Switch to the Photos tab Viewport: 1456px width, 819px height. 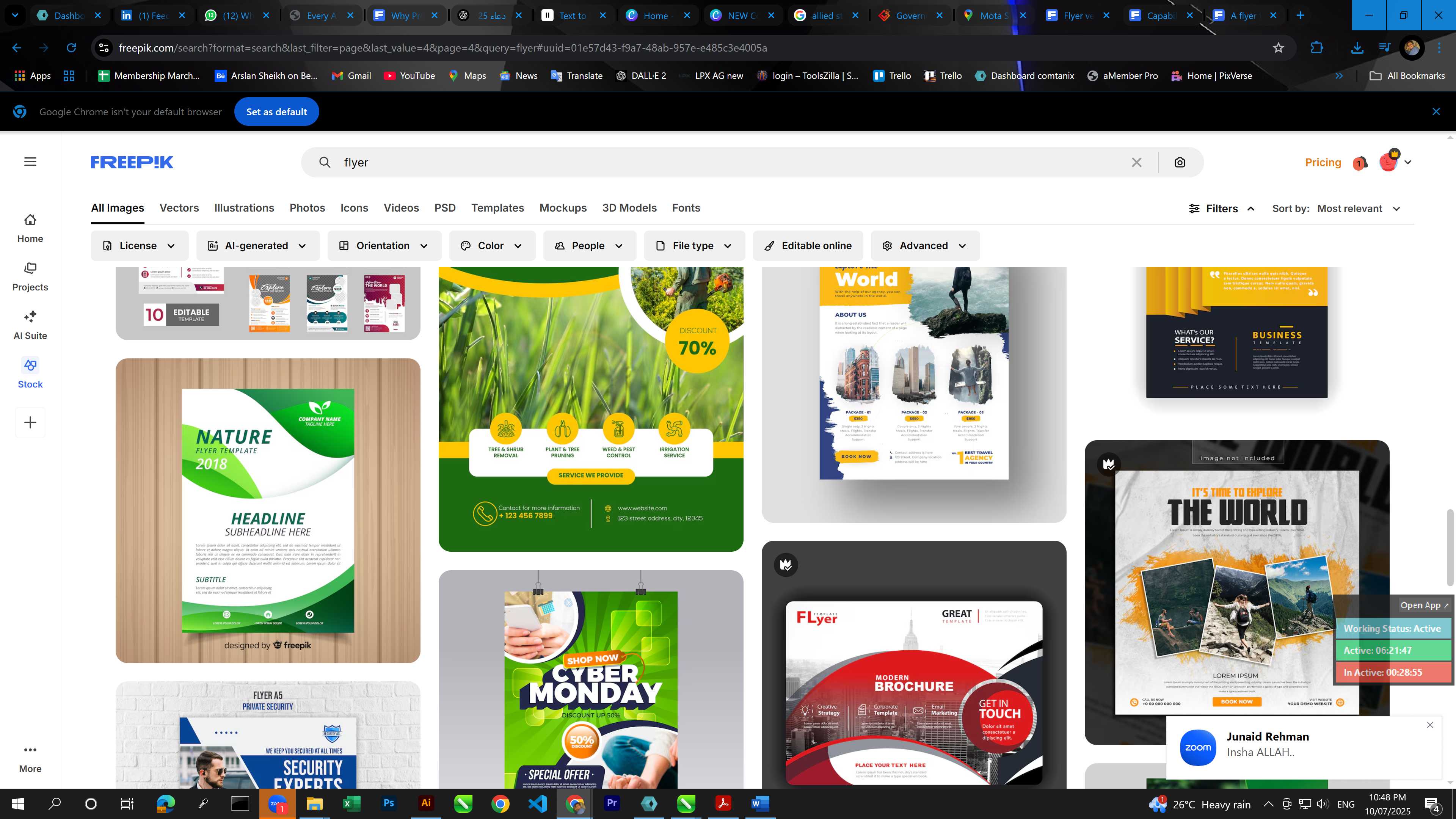tap(308, 208)
